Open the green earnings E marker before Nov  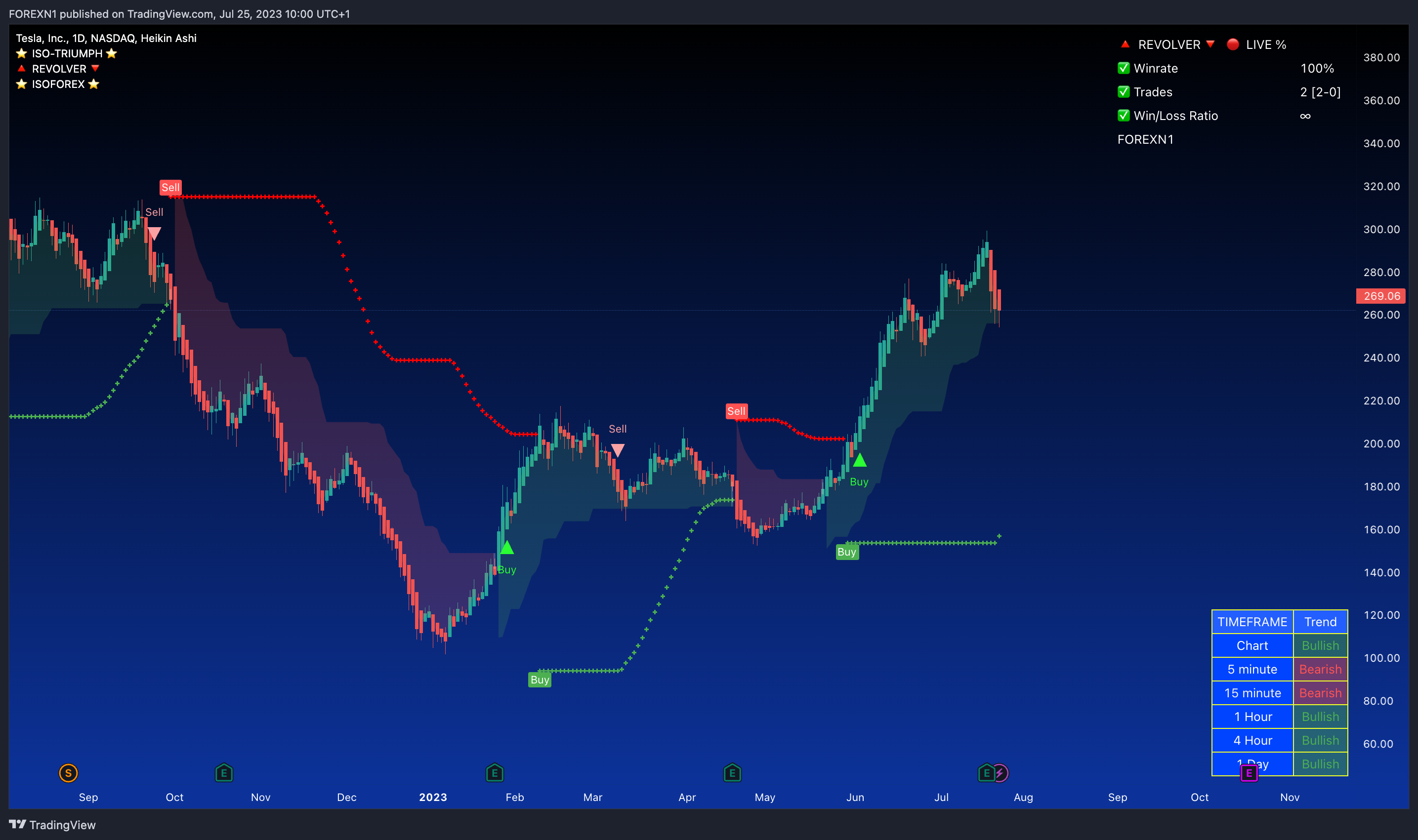click(x=224, y=773)
